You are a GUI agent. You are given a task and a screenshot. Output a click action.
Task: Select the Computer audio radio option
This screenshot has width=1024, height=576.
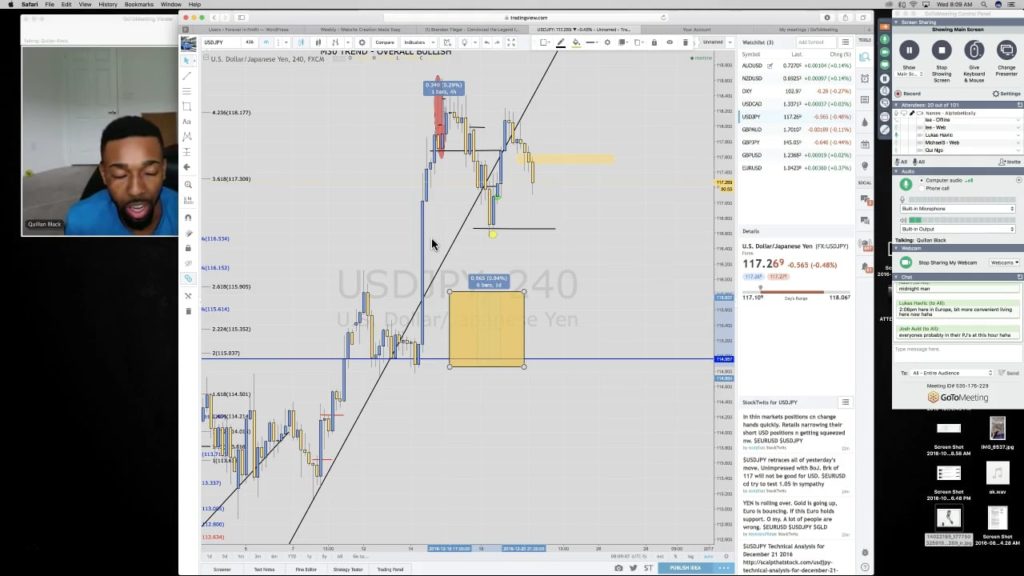tap(921, 180)
